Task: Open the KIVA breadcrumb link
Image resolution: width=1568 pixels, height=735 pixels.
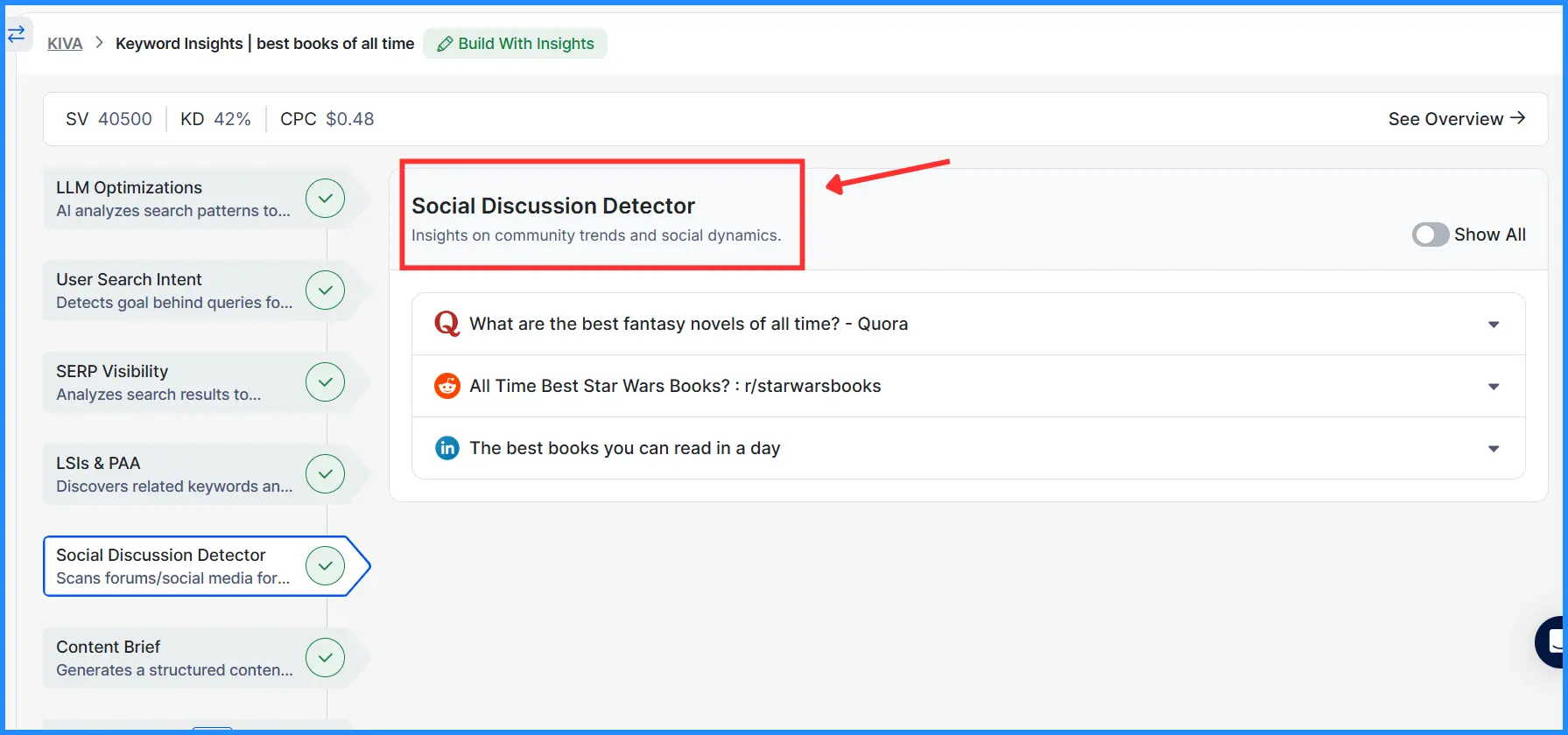Action: 65,44
